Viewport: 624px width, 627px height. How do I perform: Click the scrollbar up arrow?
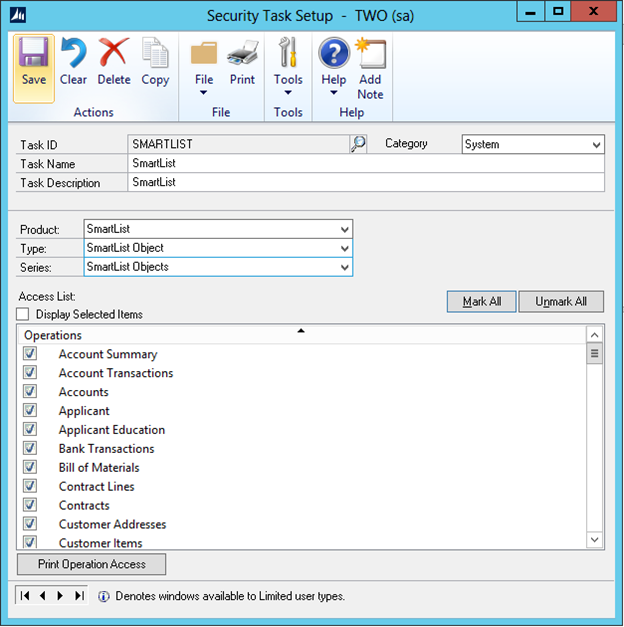click(x=594, y=335)
